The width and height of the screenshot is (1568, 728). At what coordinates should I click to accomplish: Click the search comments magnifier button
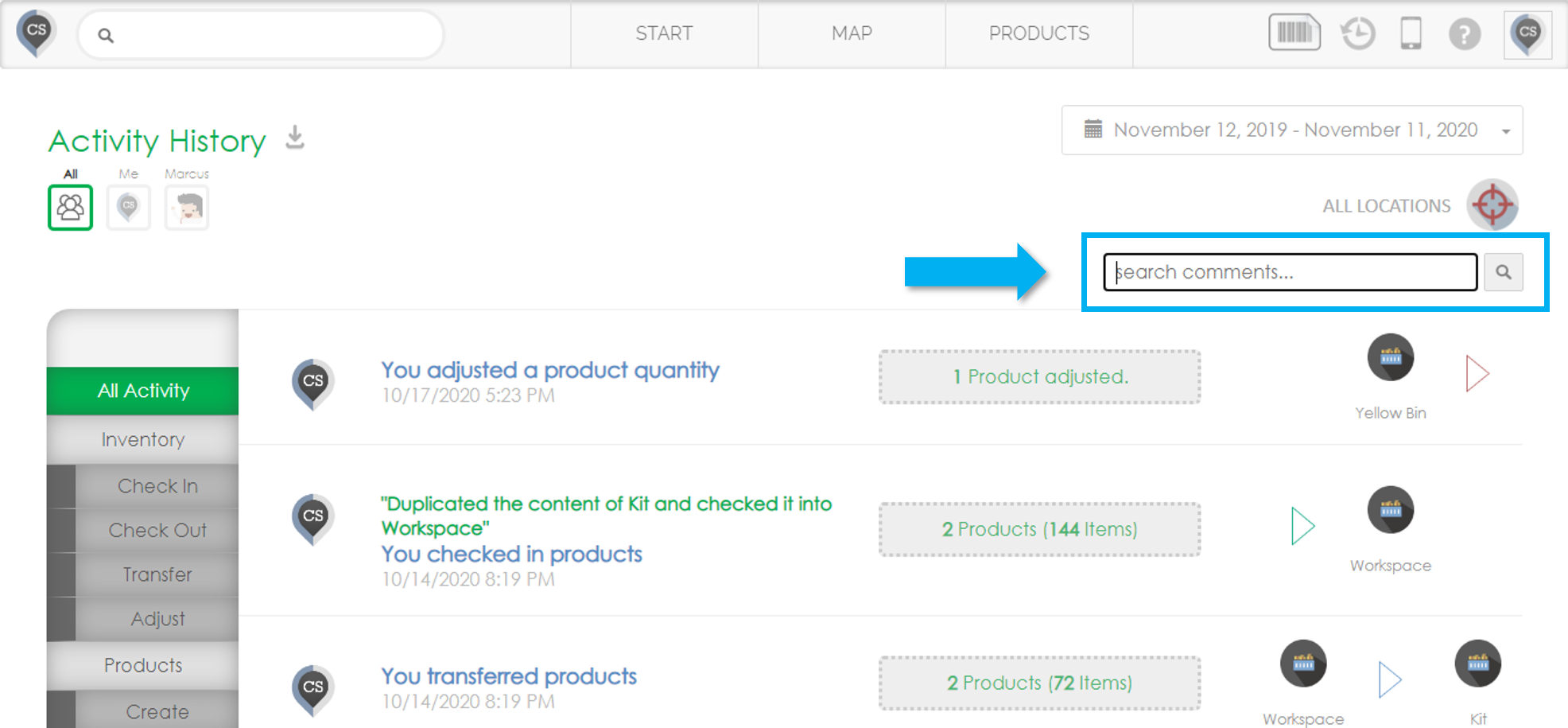1503,272
